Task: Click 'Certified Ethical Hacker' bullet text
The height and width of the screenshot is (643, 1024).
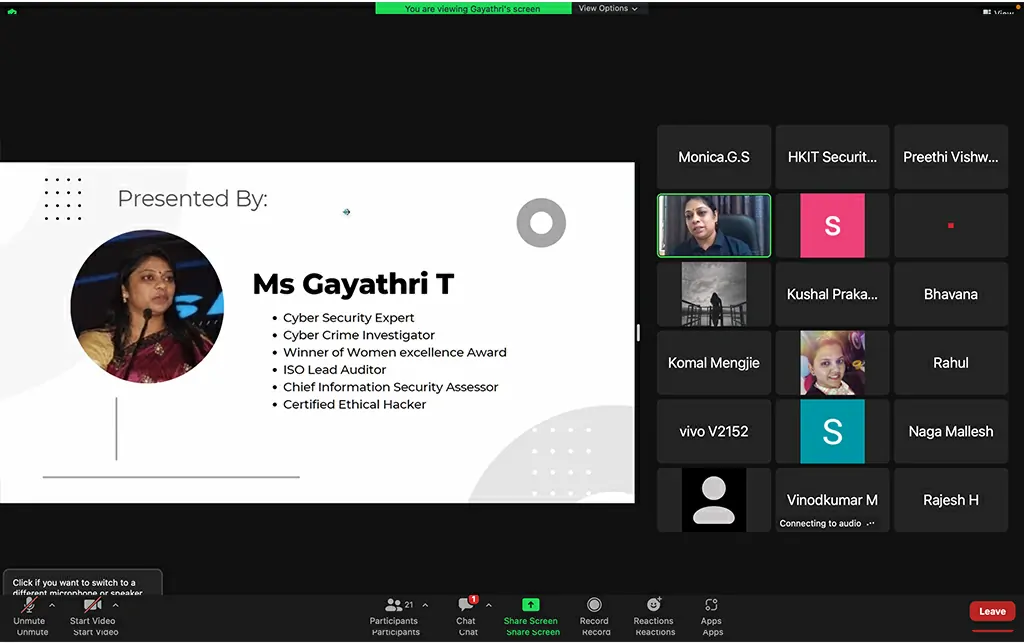Action: [354, 404]
